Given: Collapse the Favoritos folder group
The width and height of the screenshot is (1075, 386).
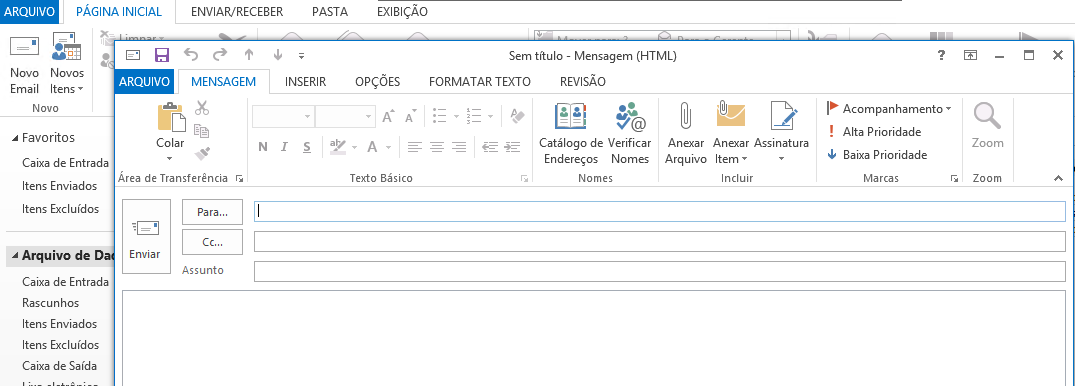Looking at the screenshot, I should point(15,138).
